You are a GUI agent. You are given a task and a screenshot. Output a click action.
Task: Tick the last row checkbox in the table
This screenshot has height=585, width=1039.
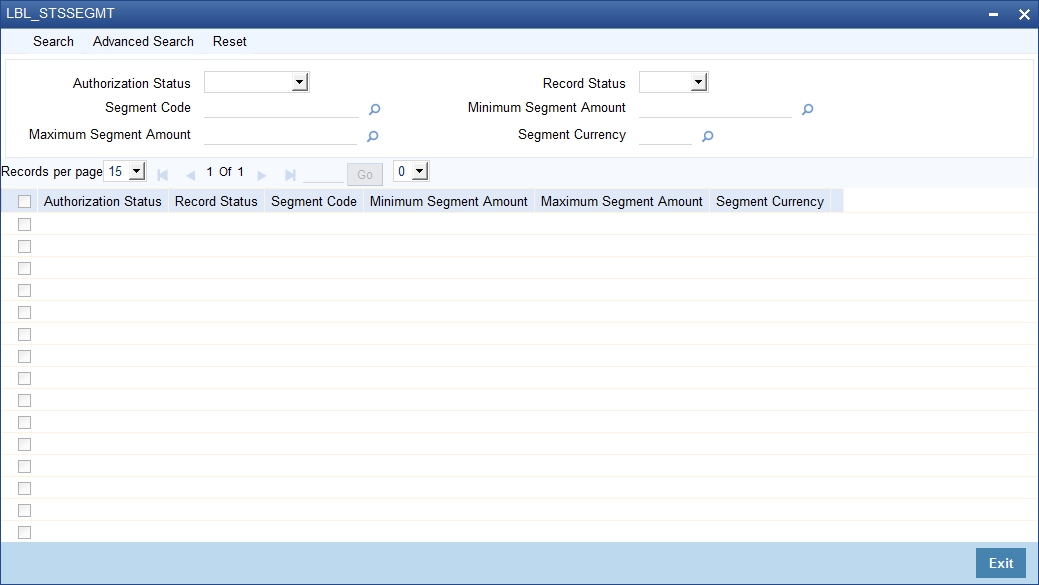[x=25, y=532]
